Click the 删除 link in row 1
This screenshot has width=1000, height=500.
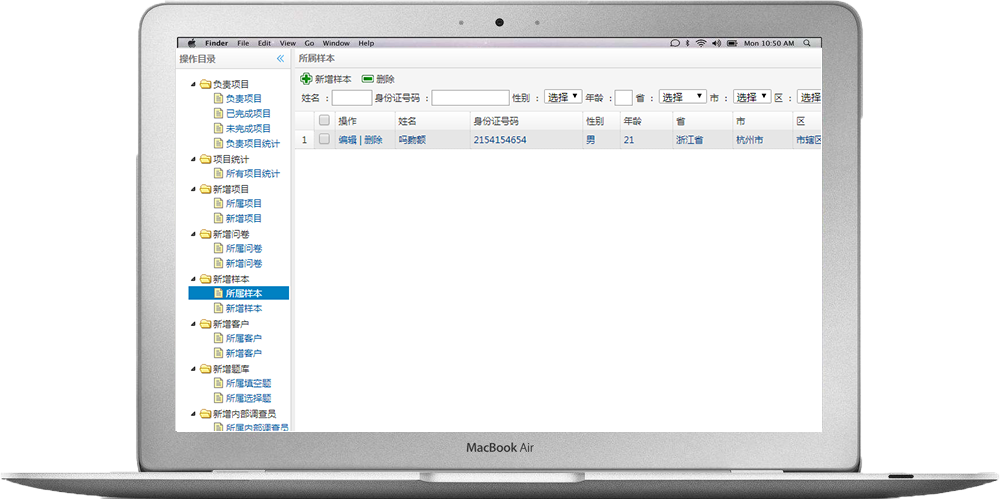[x=373, y=140]
